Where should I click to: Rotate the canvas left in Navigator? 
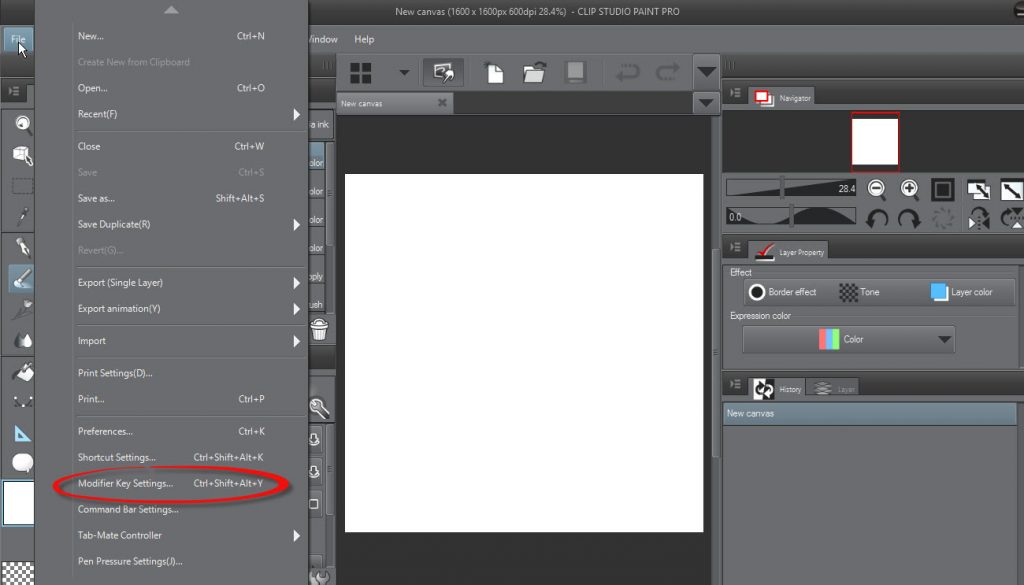[x=876, y=217]
